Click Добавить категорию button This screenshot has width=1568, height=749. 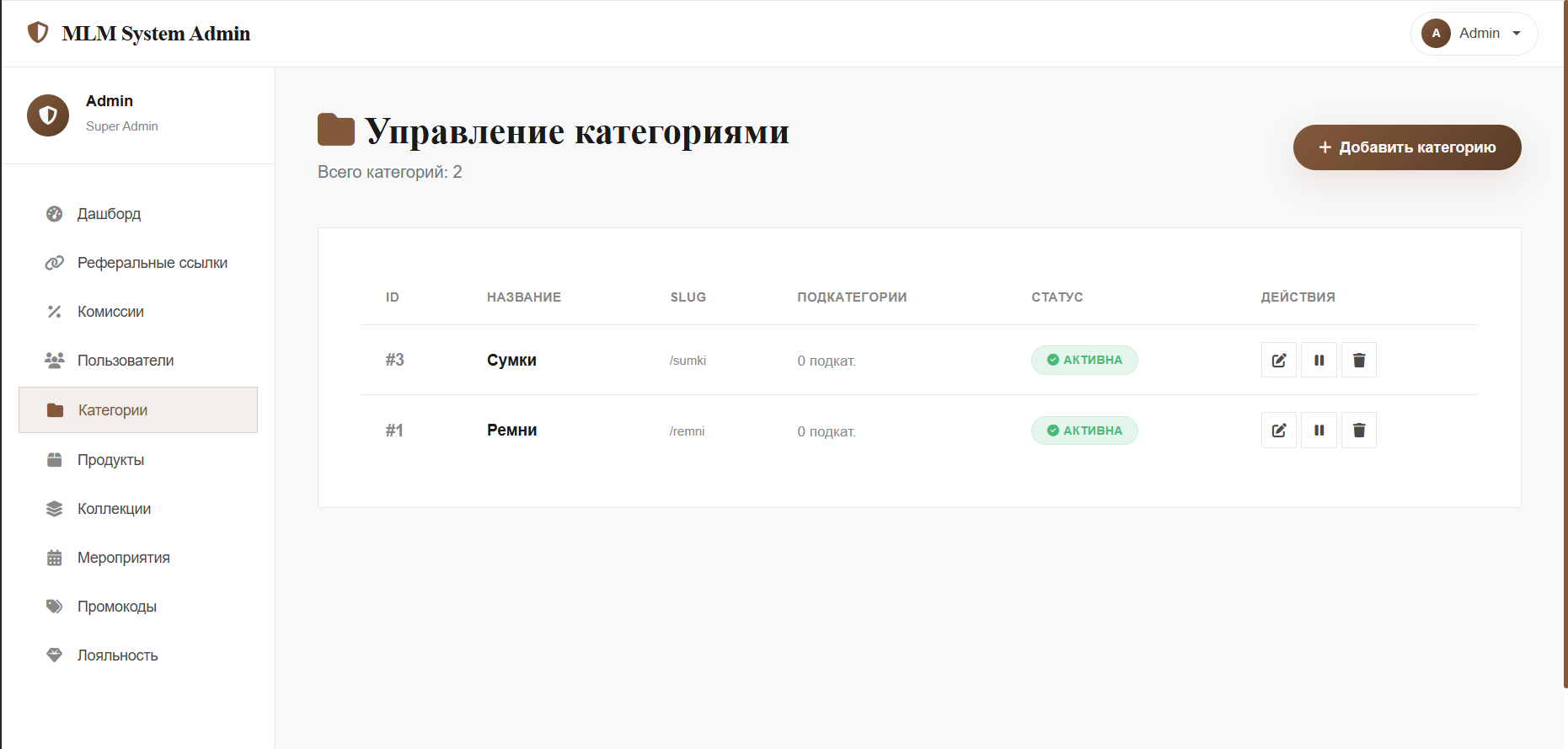1407,147
